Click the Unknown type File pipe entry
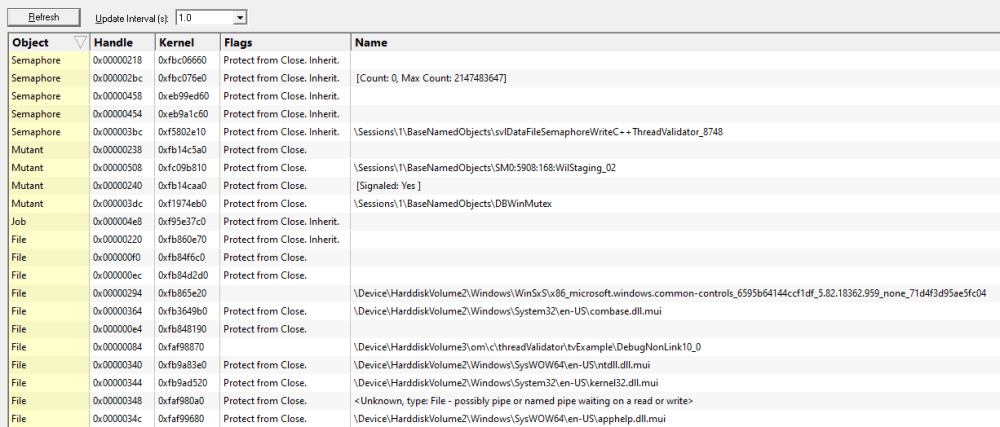 pos(524,400)
